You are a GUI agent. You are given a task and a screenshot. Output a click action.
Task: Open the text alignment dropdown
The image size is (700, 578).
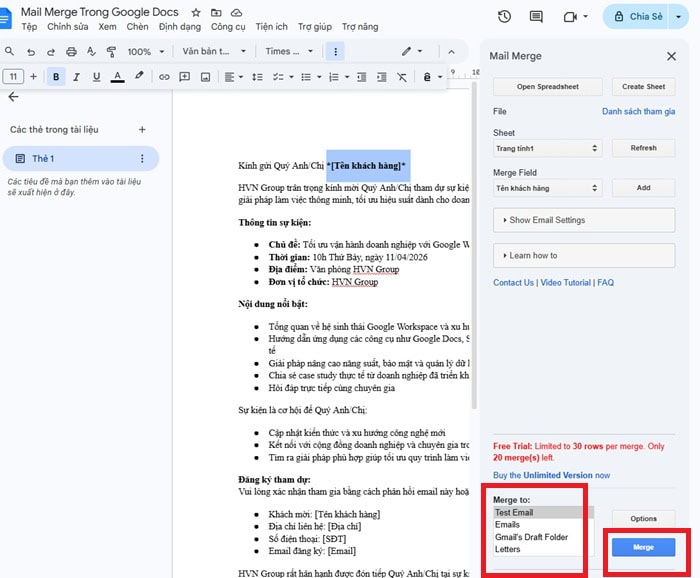tap(233, 77)
